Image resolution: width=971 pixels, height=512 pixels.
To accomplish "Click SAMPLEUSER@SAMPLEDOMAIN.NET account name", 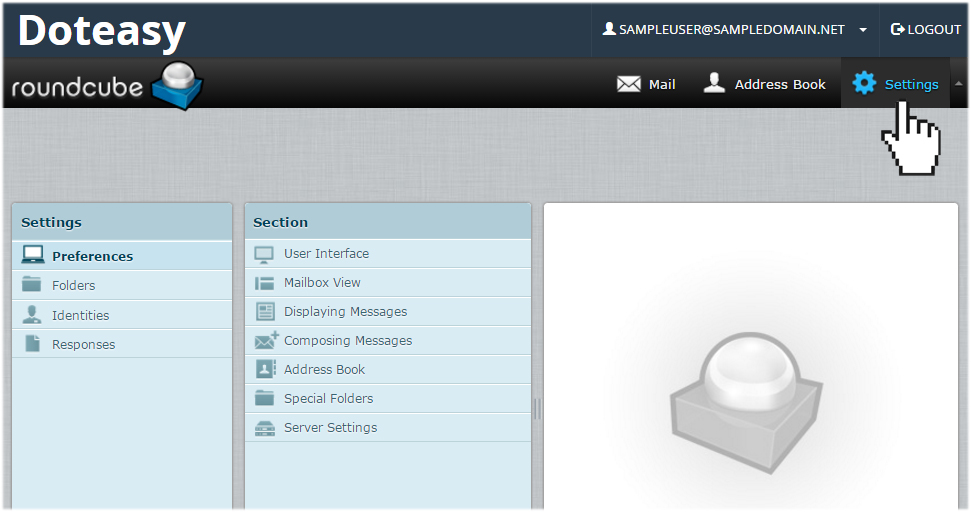I will tap(732, 30).
